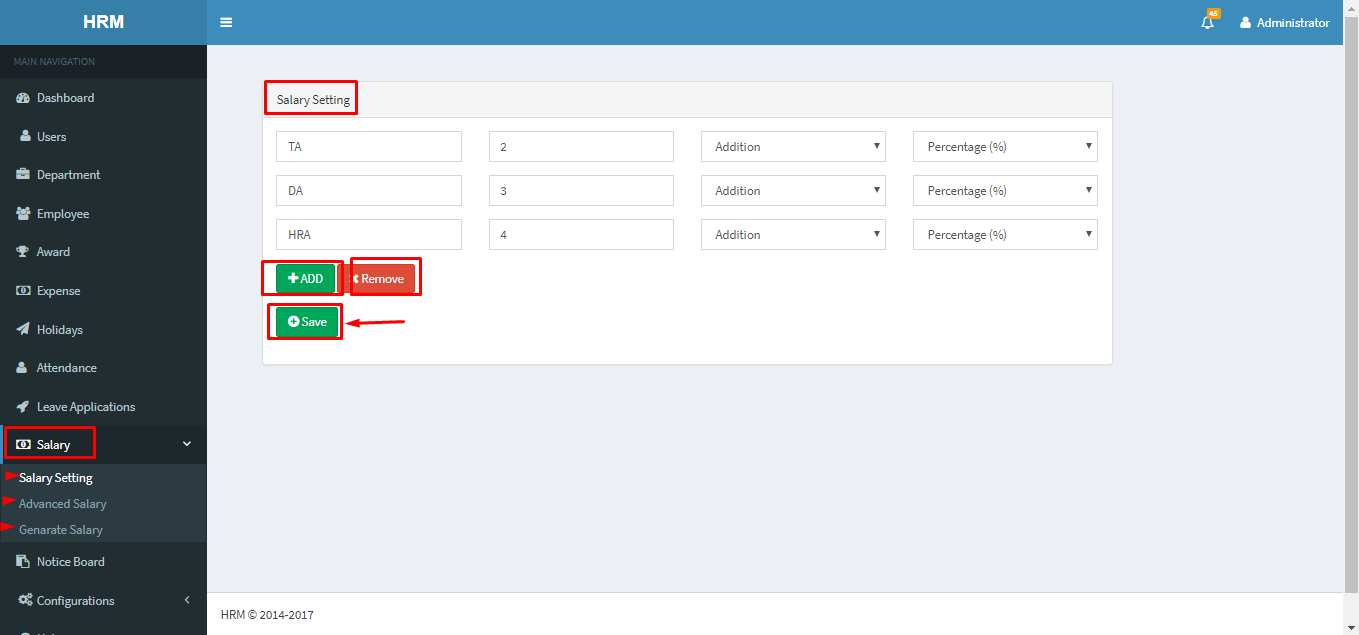
Task: Open the notifications bell icon
Action: pyautogui.click(x=1208, y=22)
